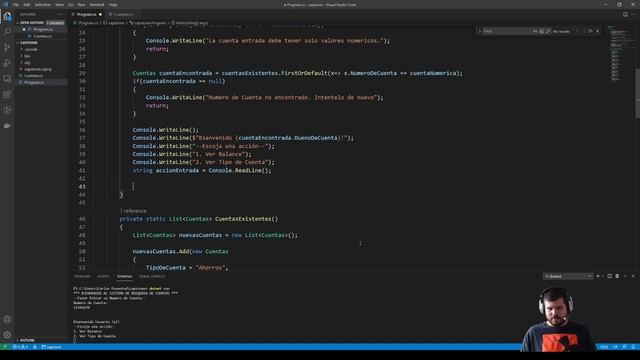This screenshot has height=360, width=640.
Task: Open Explorer panel more actions ellipsis
Action: pyautogui.click(x=60, y=14)
